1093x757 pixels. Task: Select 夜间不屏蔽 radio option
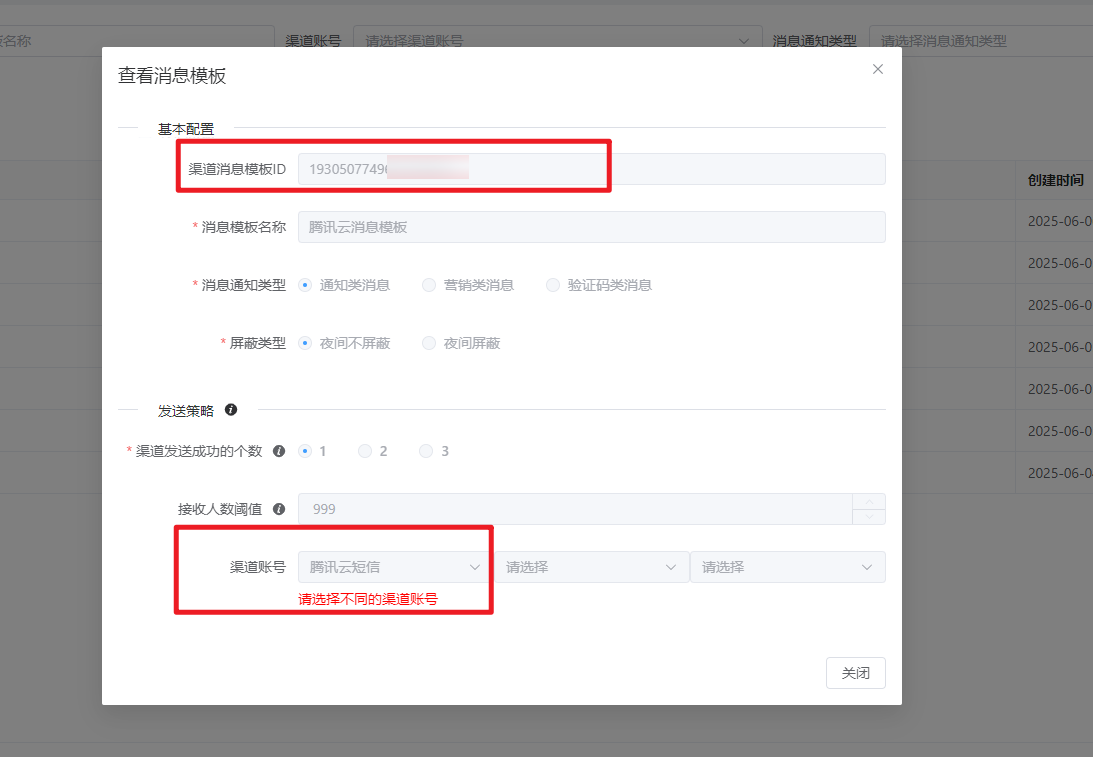(x=305, y=343)
